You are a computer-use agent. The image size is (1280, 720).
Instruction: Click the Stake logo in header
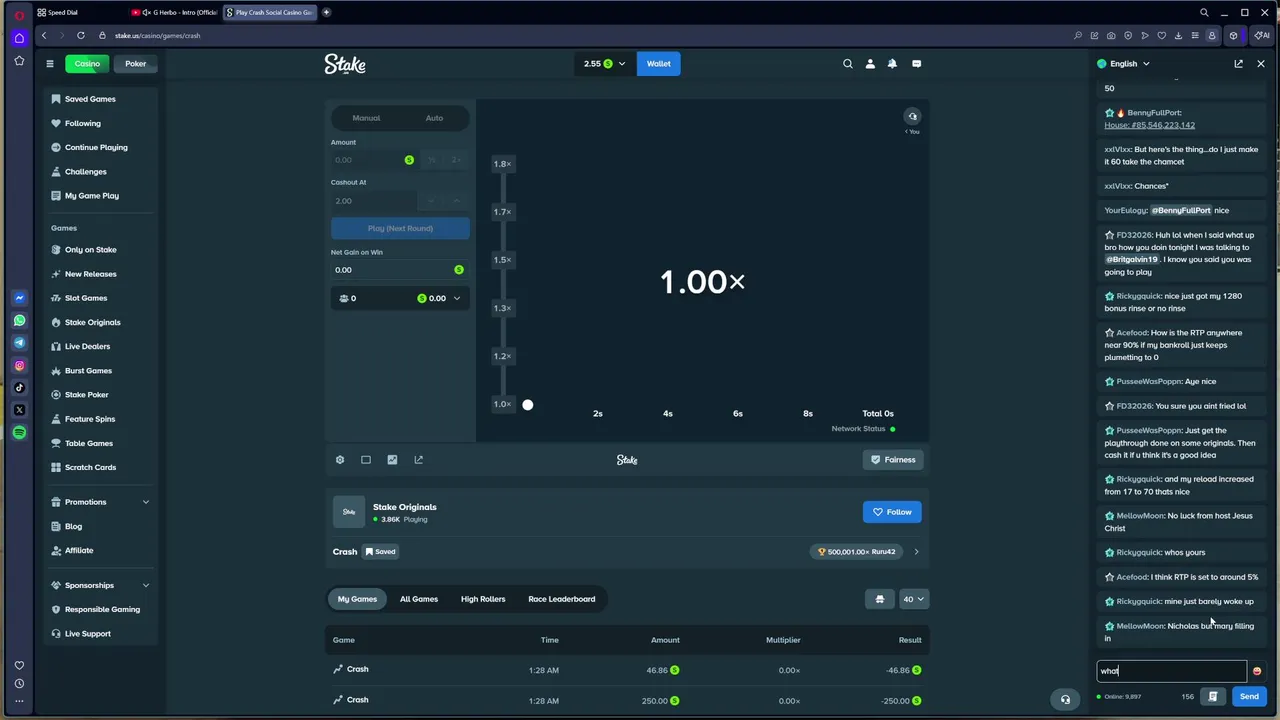click(345, 64)
